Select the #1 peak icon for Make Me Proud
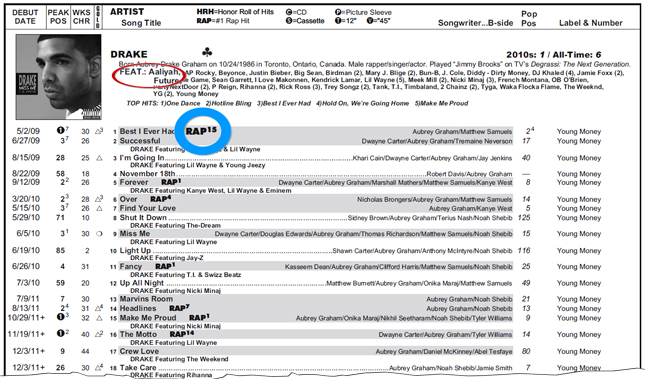This screenshot has height=379, width=645. pos(60,317)
